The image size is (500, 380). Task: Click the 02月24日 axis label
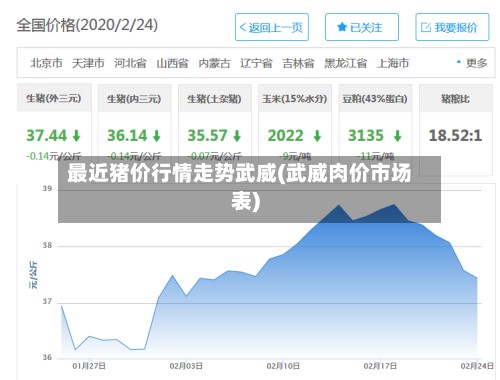pyautogui.click(x=477, y=366)
